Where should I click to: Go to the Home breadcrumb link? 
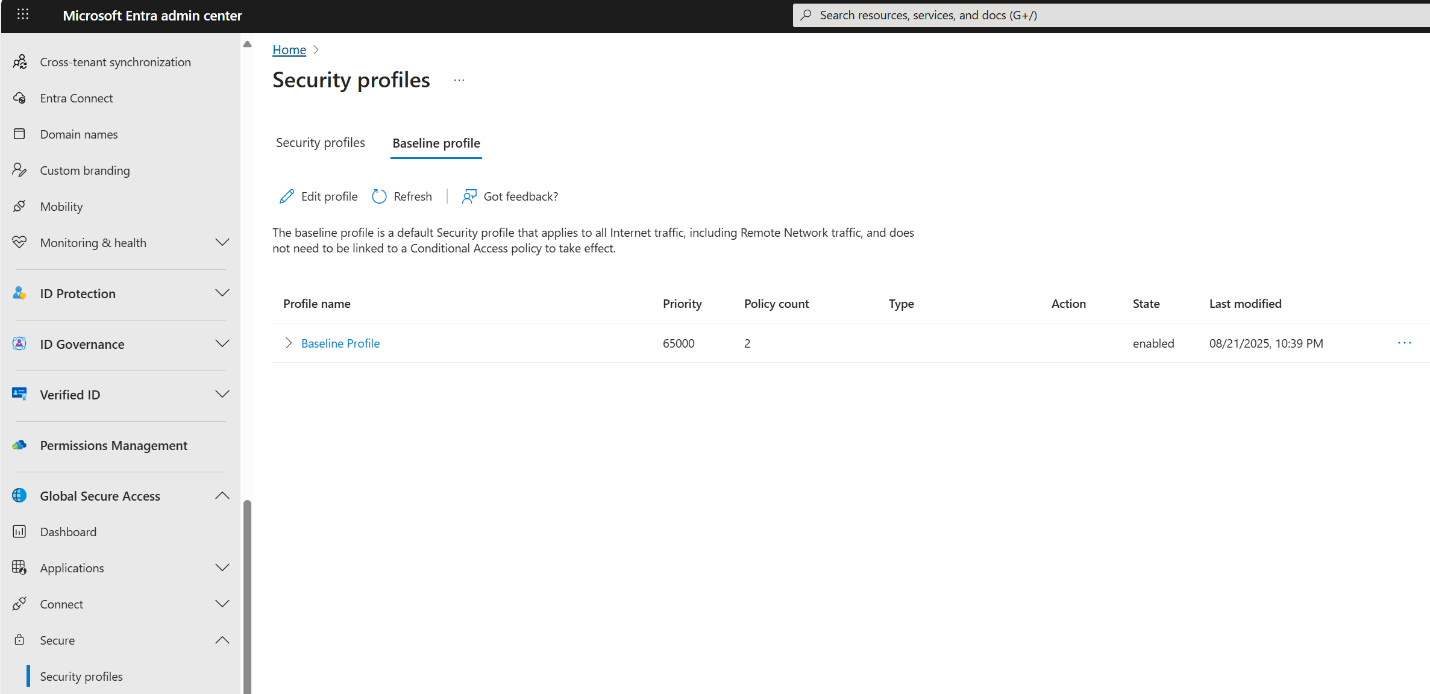click(x=289, y=49)
